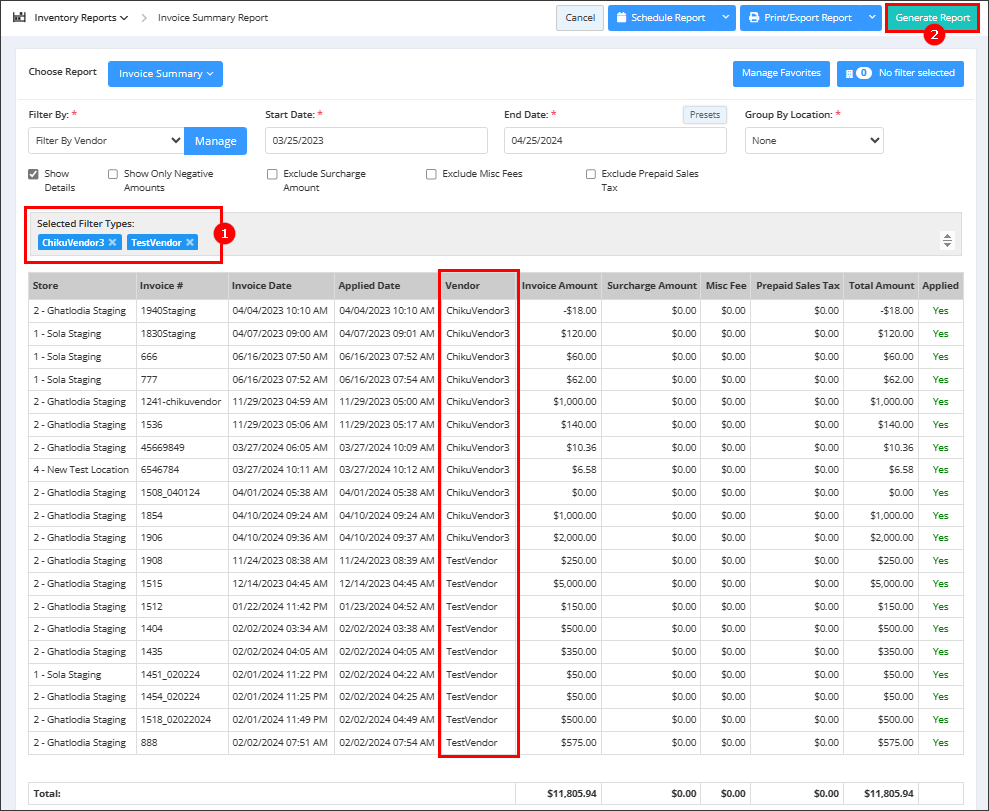Image resolution: width=989 pixels, height=811 pixels.
Task: Click the Misc Fee column header
Action: [726, 286]
